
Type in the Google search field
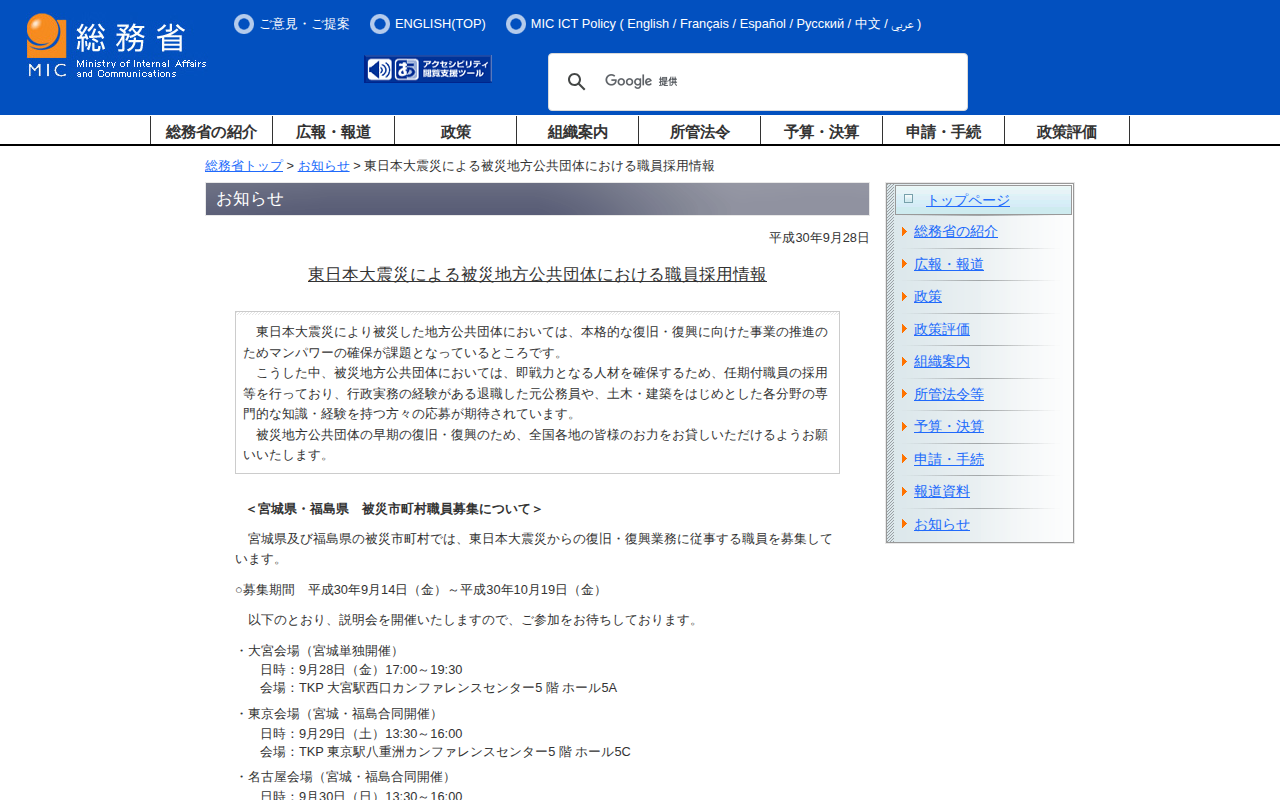pyautogui.click(x=780, y=82)
